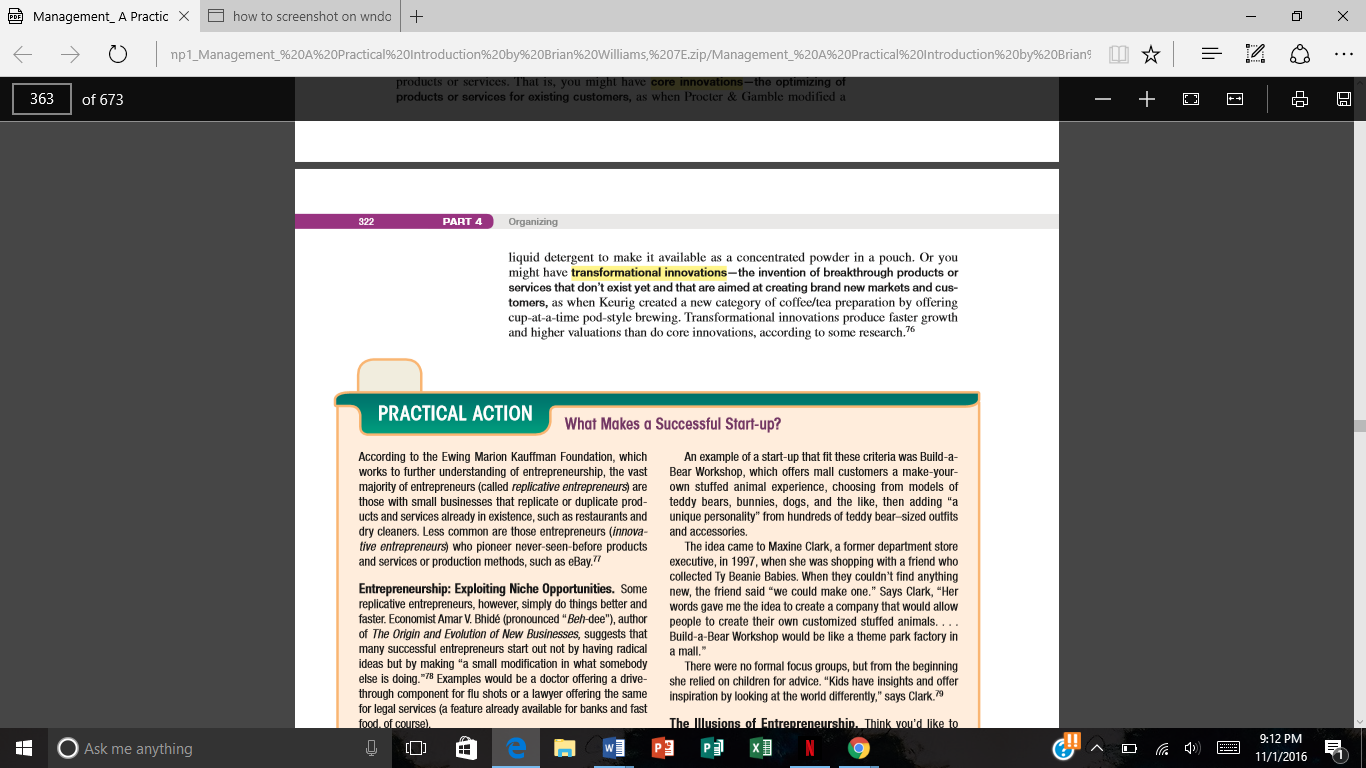Fit the PDF to window width
This screenshot has height=768, width=1366.
coord(1235,99)
